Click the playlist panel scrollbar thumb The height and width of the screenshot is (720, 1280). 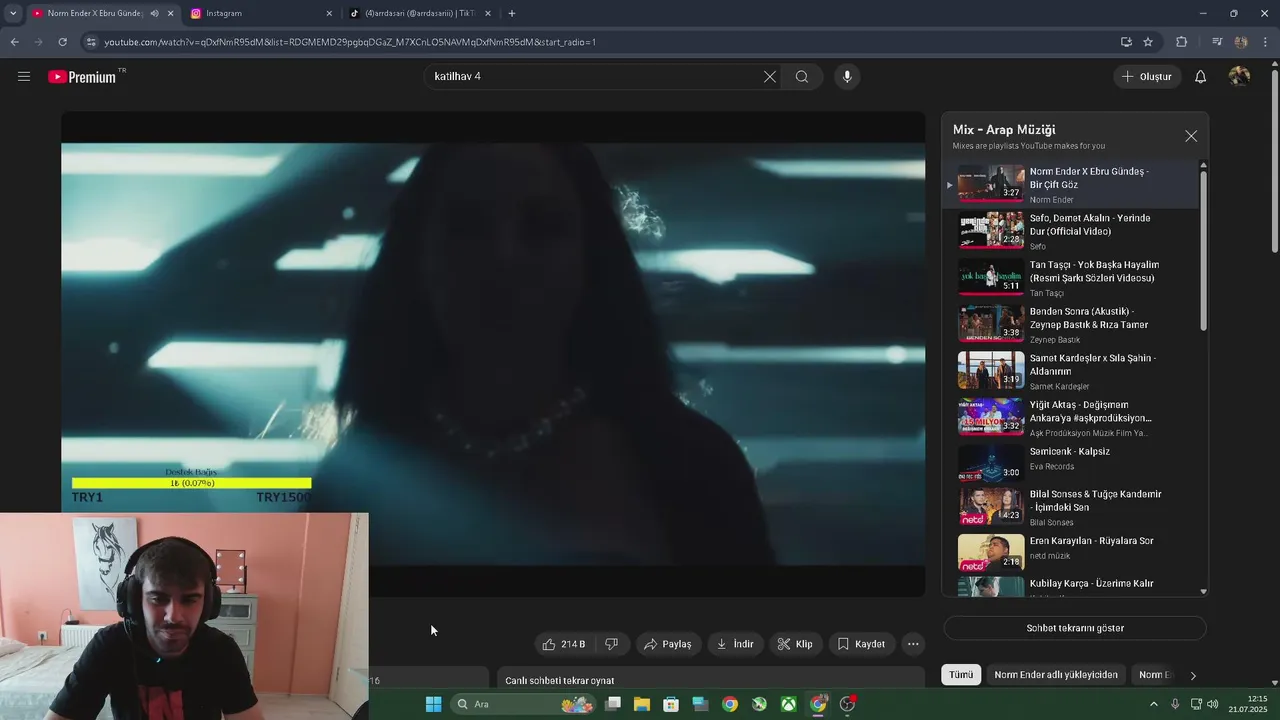click(1203, 250)
